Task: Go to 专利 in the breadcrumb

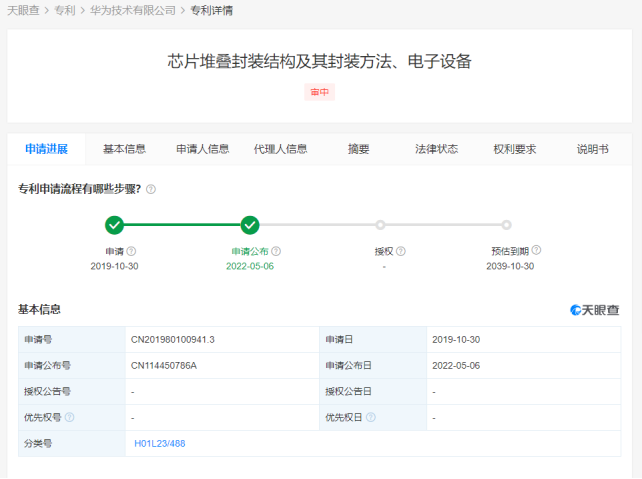Action: click(x=65, y=10)
